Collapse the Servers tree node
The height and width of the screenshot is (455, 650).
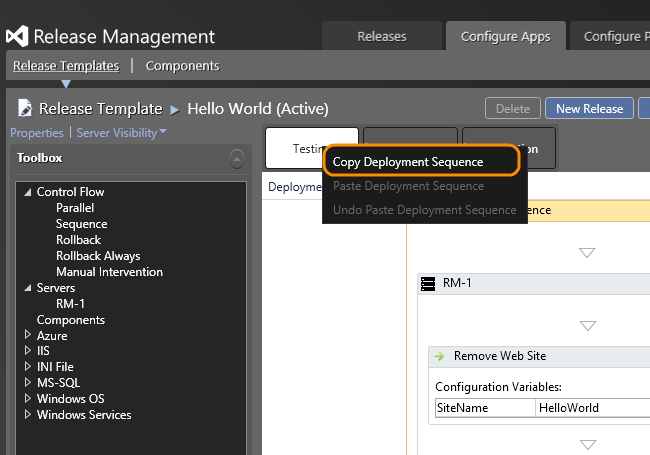[x=28, y=288]
